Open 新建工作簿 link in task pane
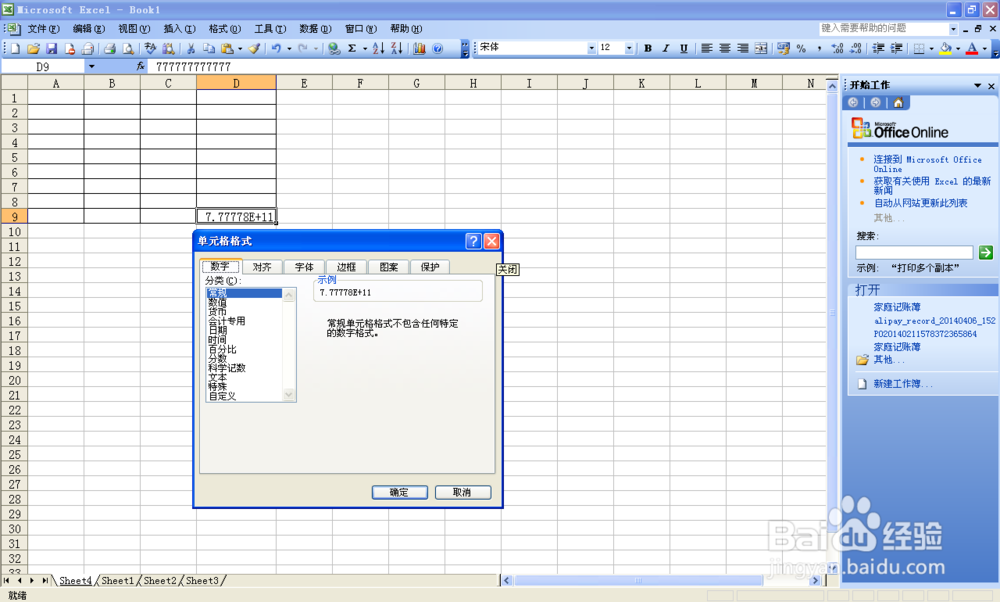 (903, 384)
